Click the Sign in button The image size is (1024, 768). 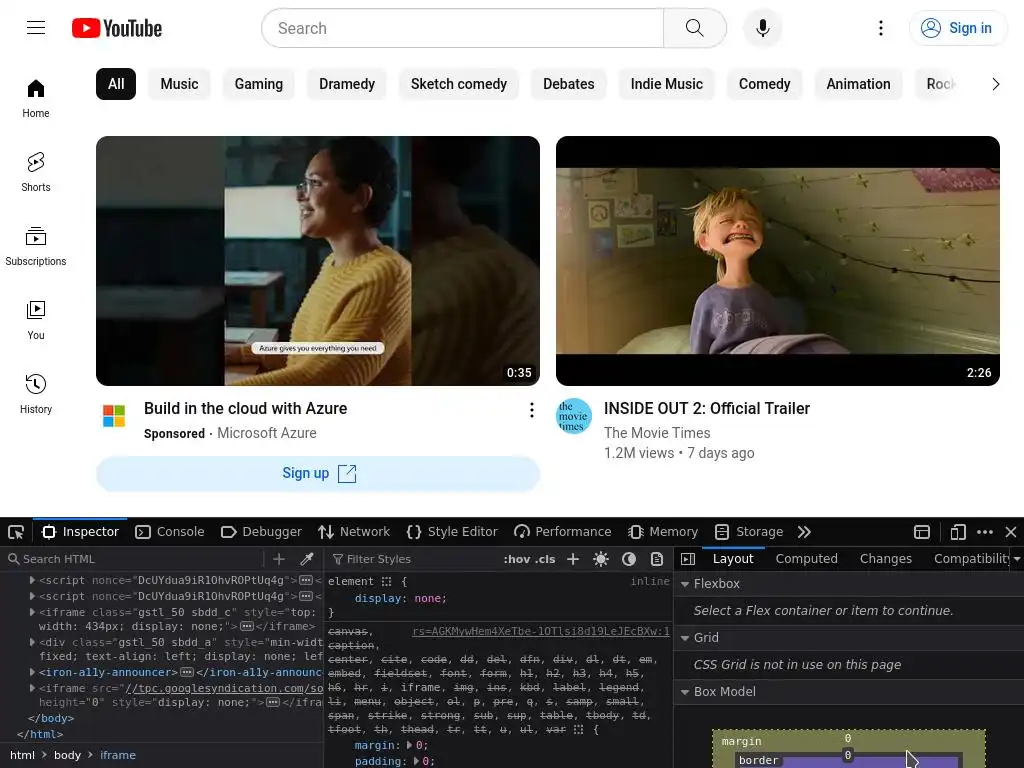tap(957, 28)
